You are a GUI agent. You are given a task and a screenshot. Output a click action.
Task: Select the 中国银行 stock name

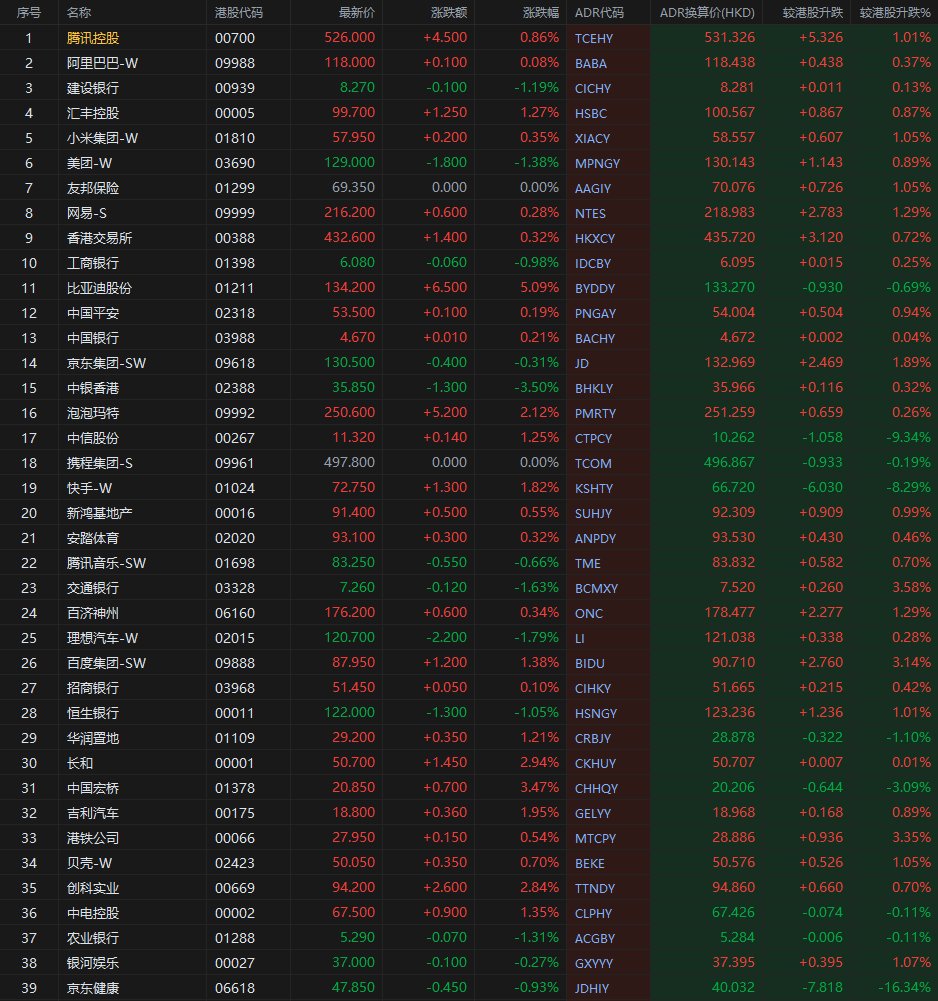[x=93, y=338]
